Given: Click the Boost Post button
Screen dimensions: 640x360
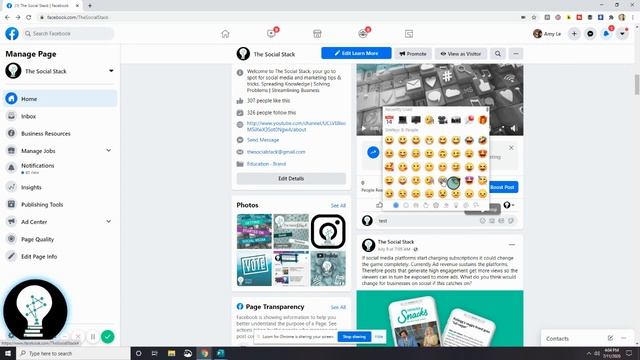Looking at the screenshot, I should click(x=502, y=187).
